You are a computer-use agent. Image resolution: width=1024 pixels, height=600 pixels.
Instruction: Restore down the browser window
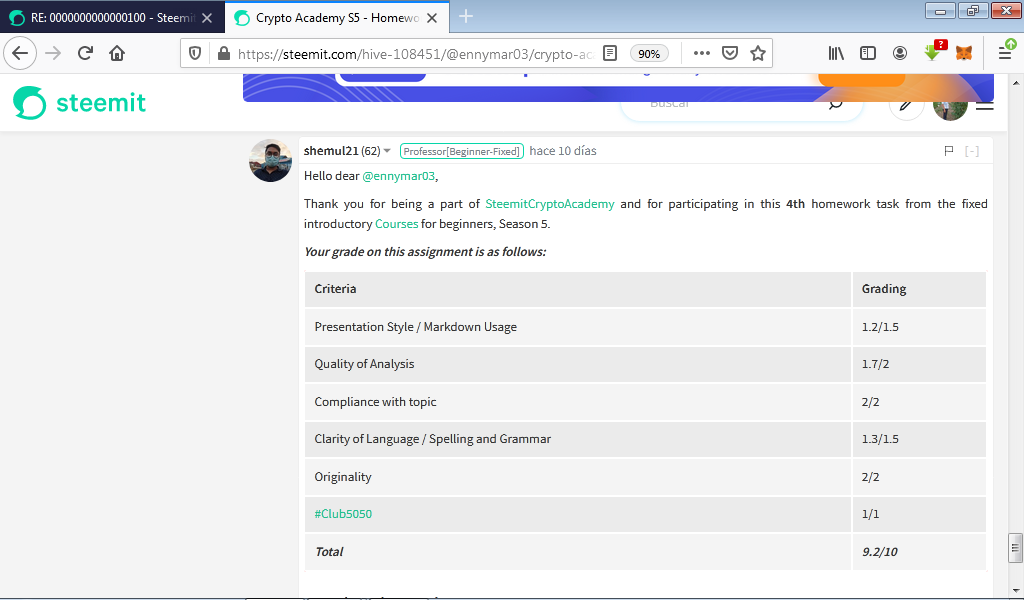click(x=972, y=10)
